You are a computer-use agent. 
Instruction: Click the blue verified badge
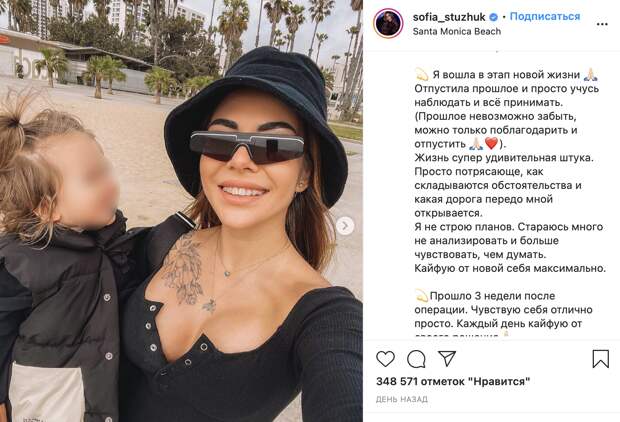pyautogui.click(x=493, y=17)
